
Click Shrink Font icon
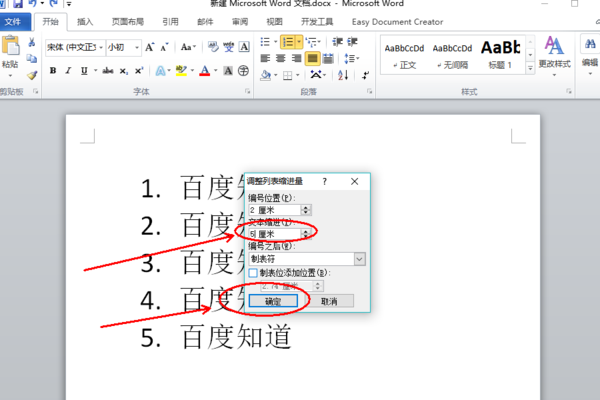point(164,47)
